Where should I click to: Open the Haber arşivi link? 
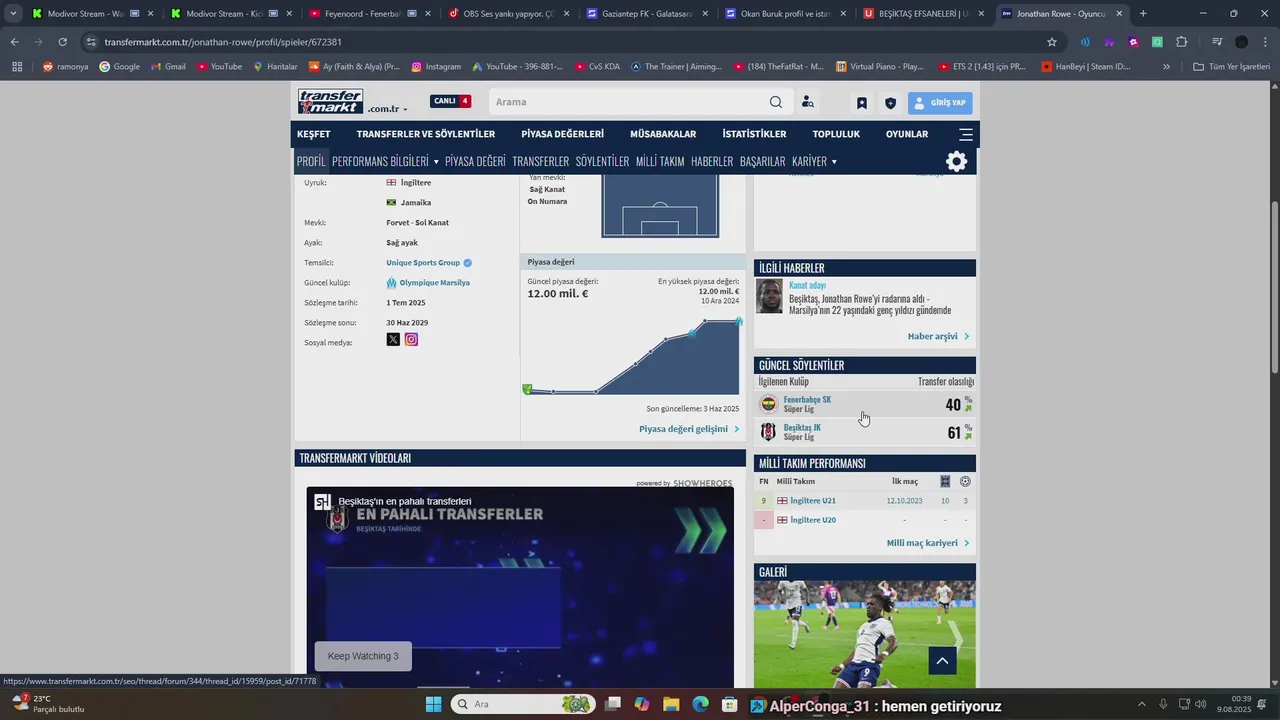938,336
